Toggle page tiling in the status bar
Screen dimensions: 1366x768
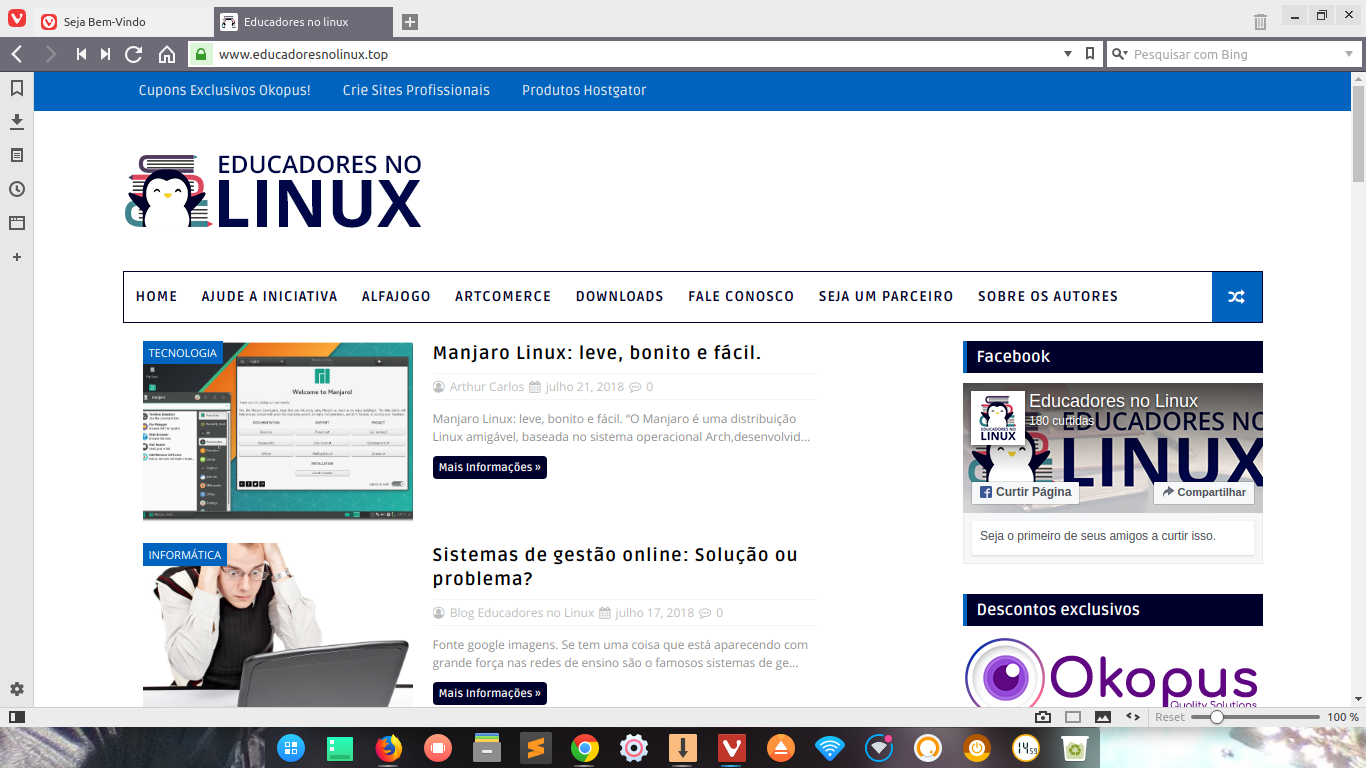tap(1073, 717)
